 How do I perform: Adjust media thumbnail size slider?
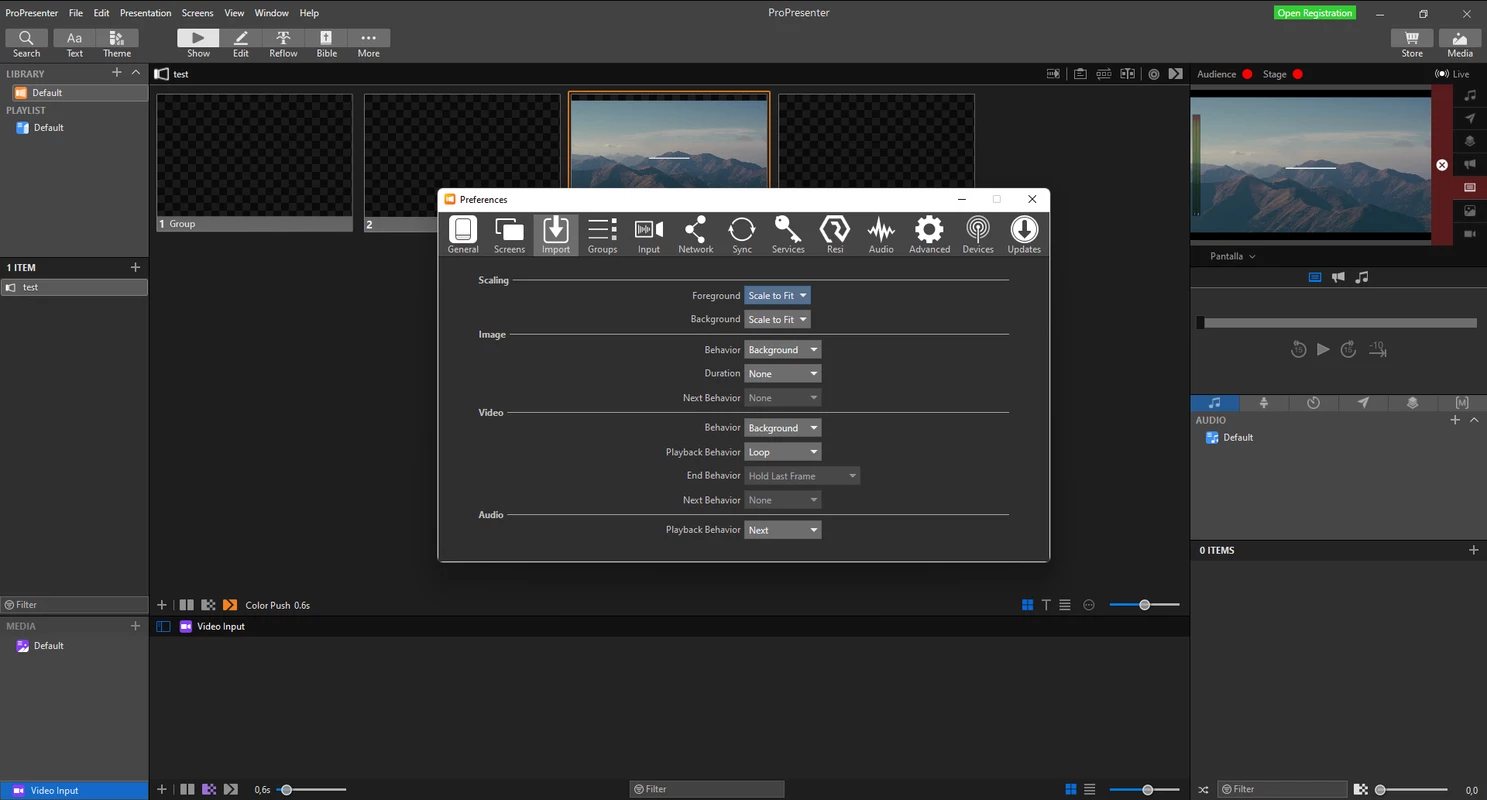coord(1147,790)
